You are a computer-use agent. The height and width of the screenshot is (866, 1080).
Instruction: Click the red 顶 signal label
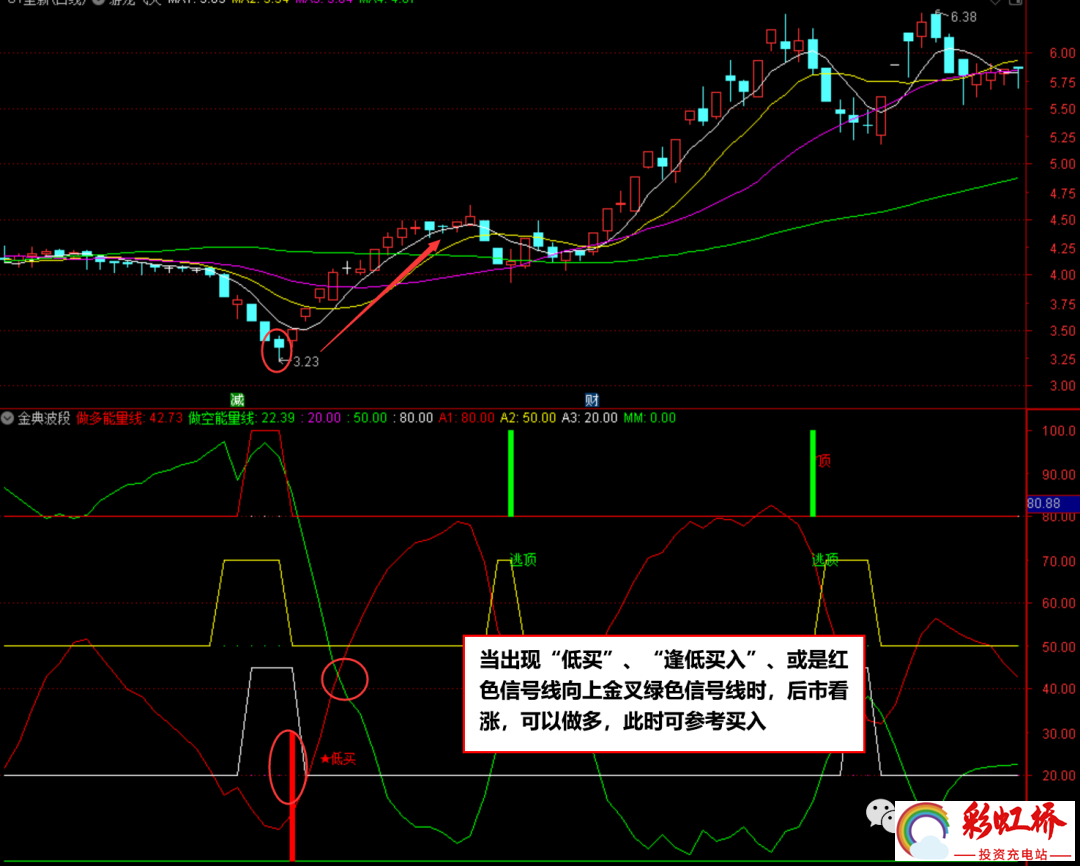click(x=824, y=461)
